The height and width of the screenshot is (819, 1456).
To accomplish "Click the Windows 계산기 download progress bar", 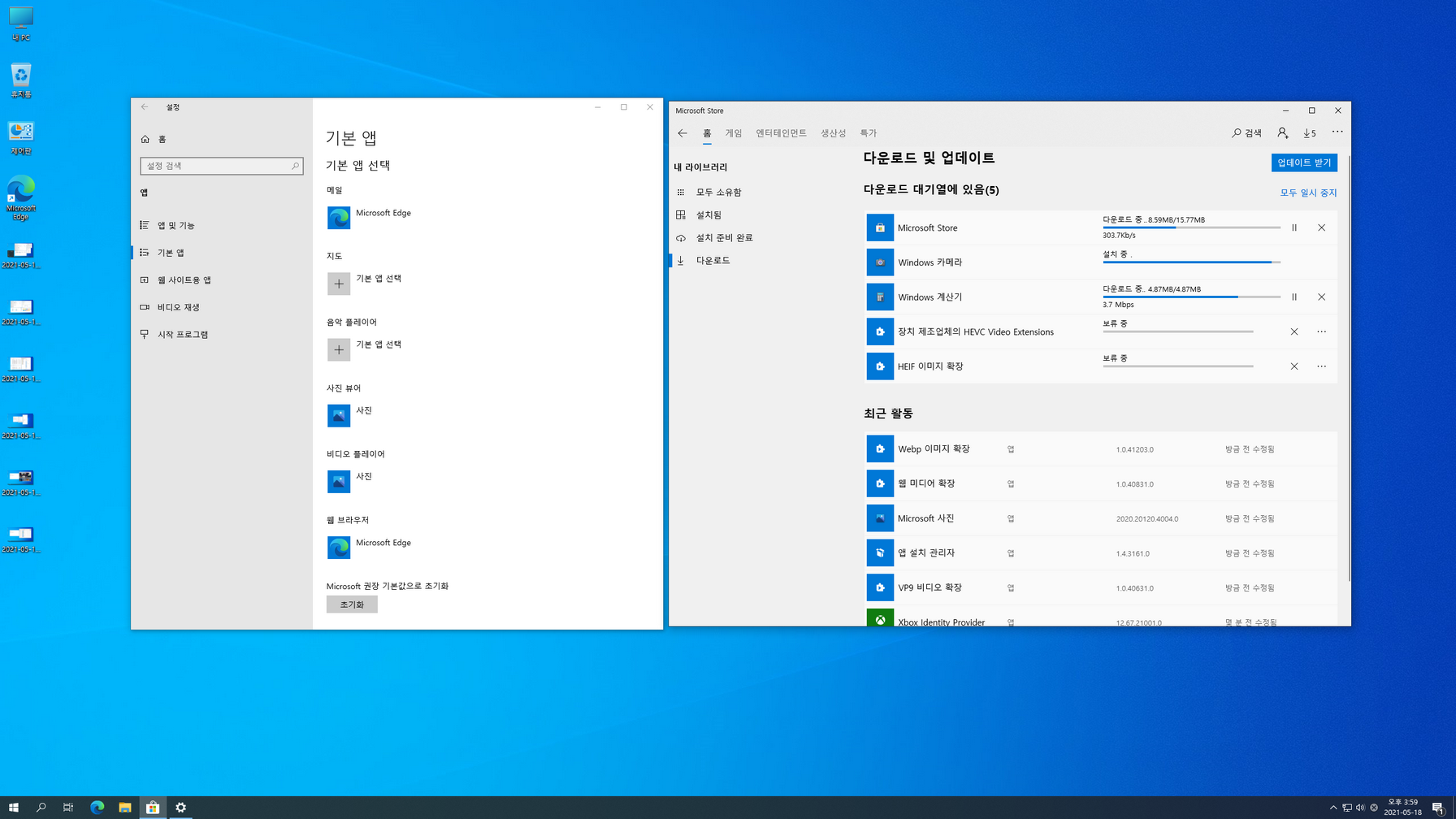I will point(1191,297).
